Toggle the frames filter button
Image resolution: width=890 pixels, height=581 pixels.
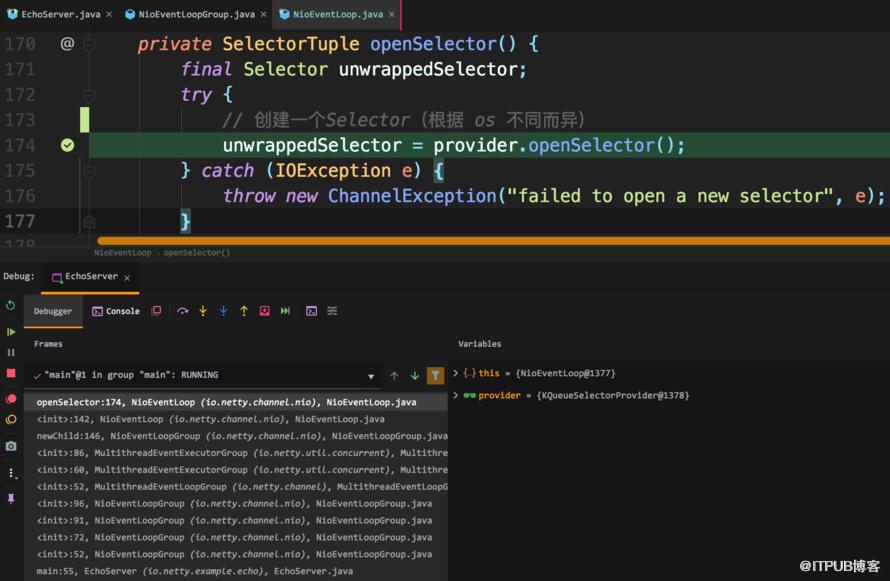click(x=435, y=376)
